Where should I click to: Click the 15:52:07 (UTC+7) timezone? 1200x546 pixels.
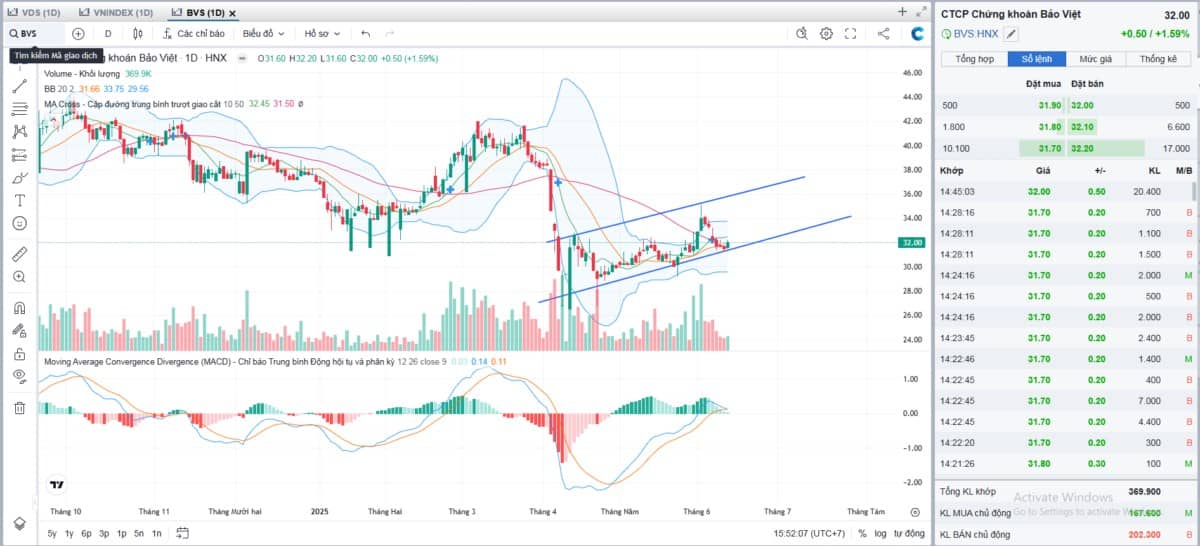click(x=809, y=533)
